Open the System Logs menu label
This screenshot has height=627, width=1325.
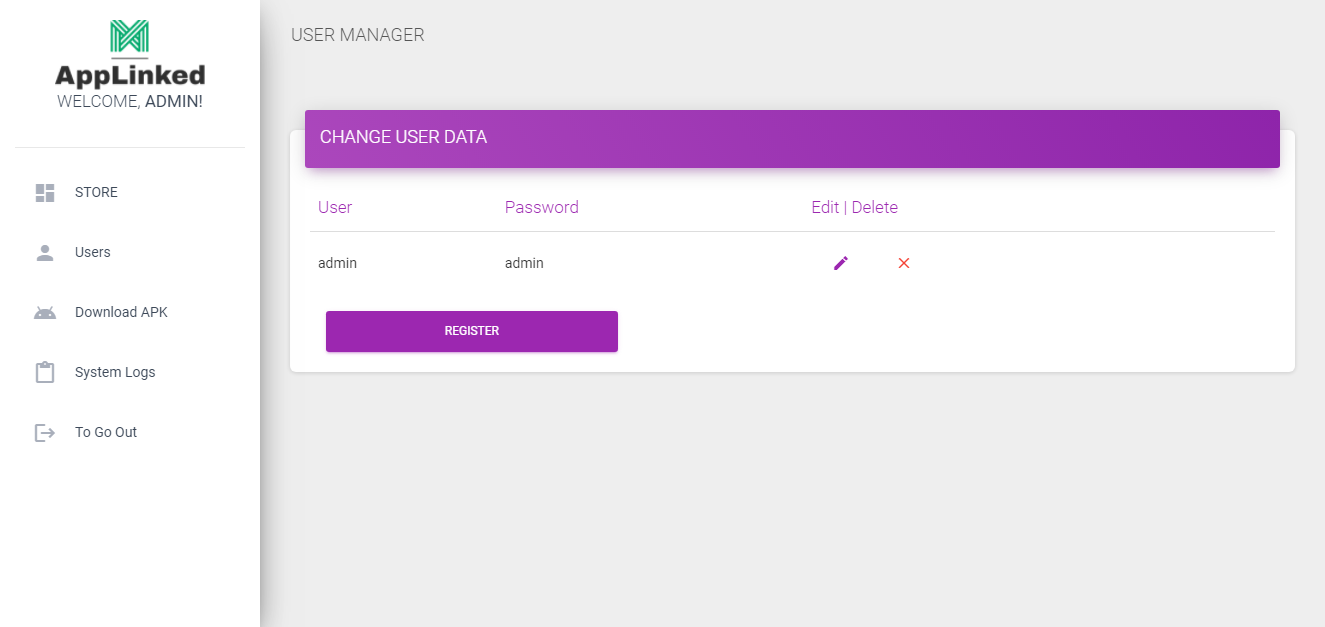(x=115, y=373)
